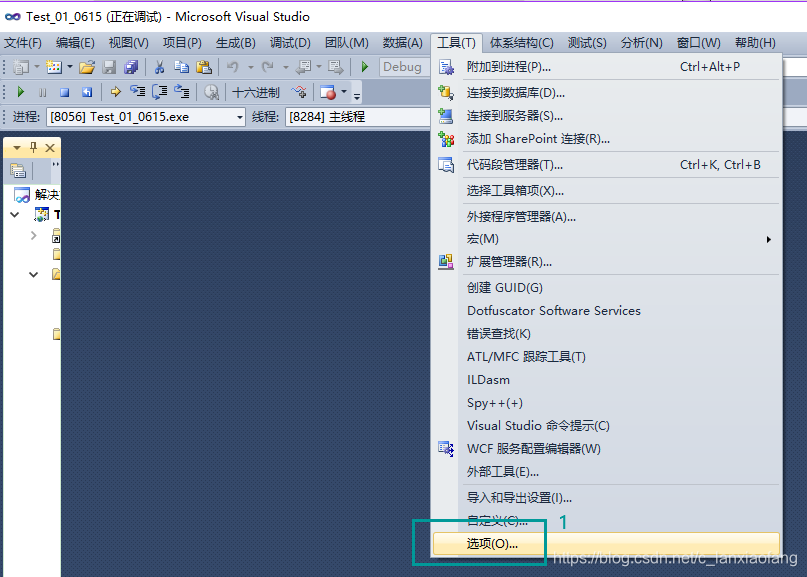Select 连接到服务器(S)... menu entry

coord(606,116)
